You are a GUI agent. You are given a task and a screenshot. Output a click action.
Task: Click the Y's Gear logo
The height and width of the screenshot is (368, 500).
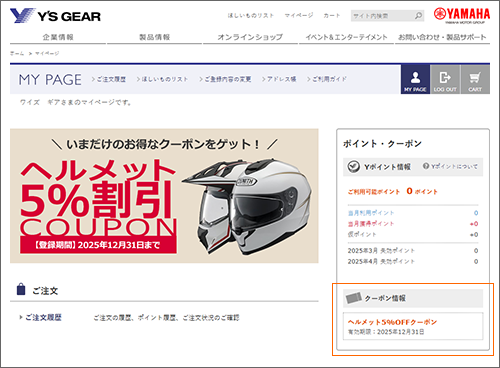[x=55, y=16]
